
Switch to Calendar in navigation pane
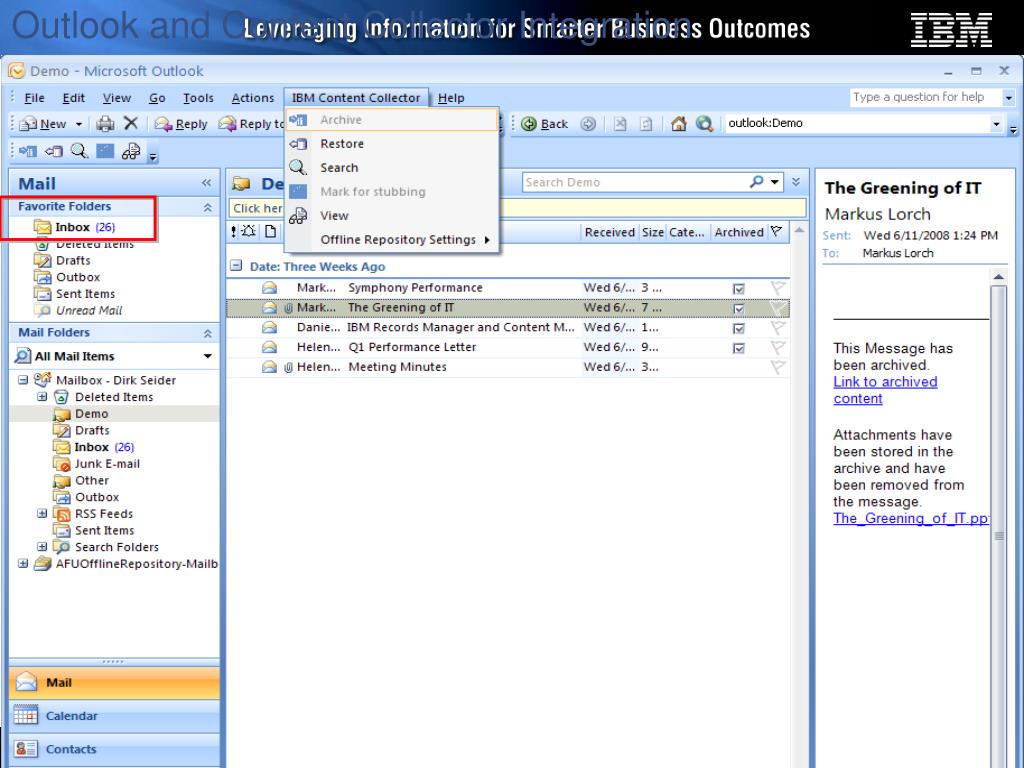[x=114, y=716]
